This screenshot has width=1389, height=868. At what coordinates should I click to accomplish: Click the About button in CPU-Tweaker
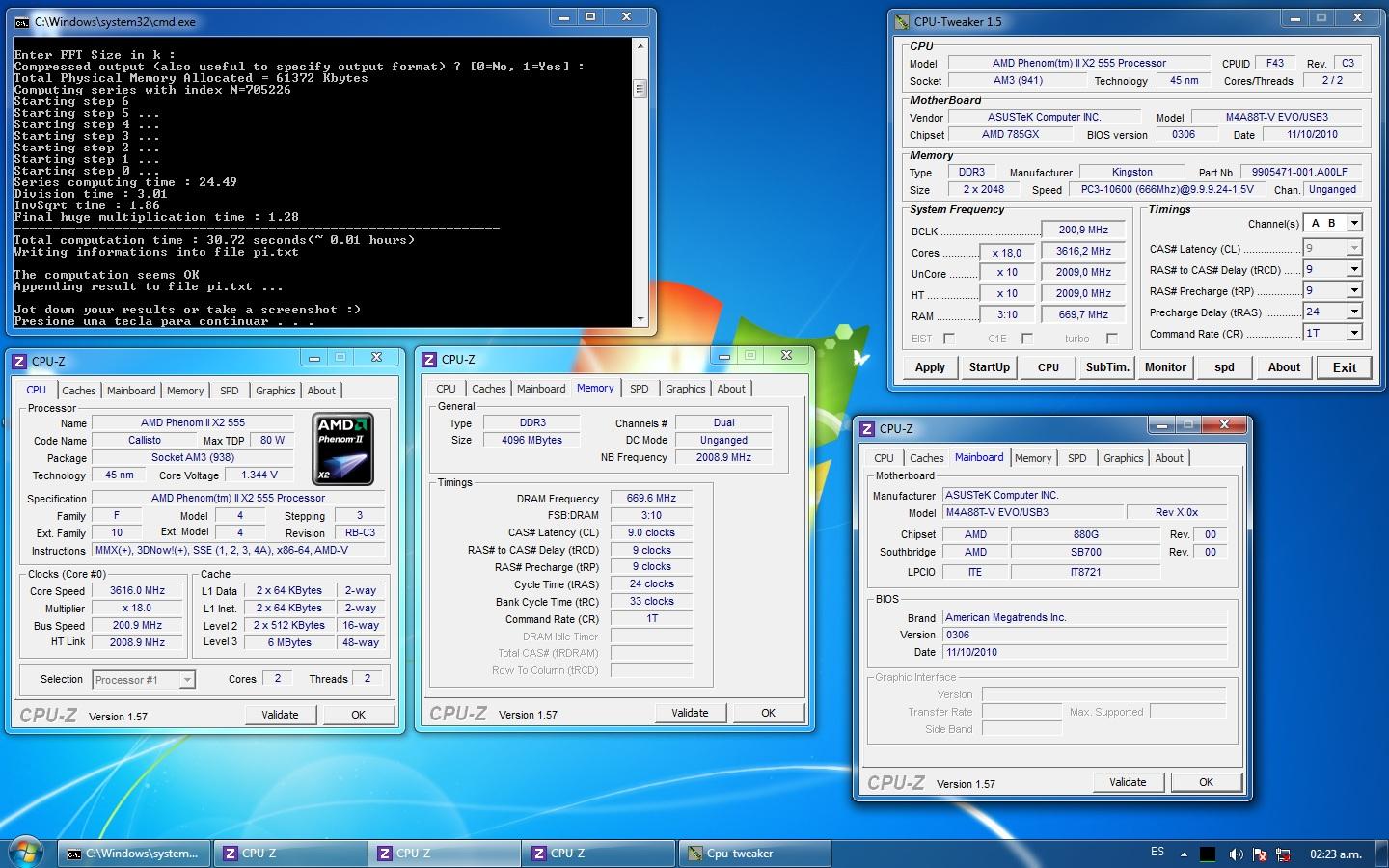click(1284, 366)
